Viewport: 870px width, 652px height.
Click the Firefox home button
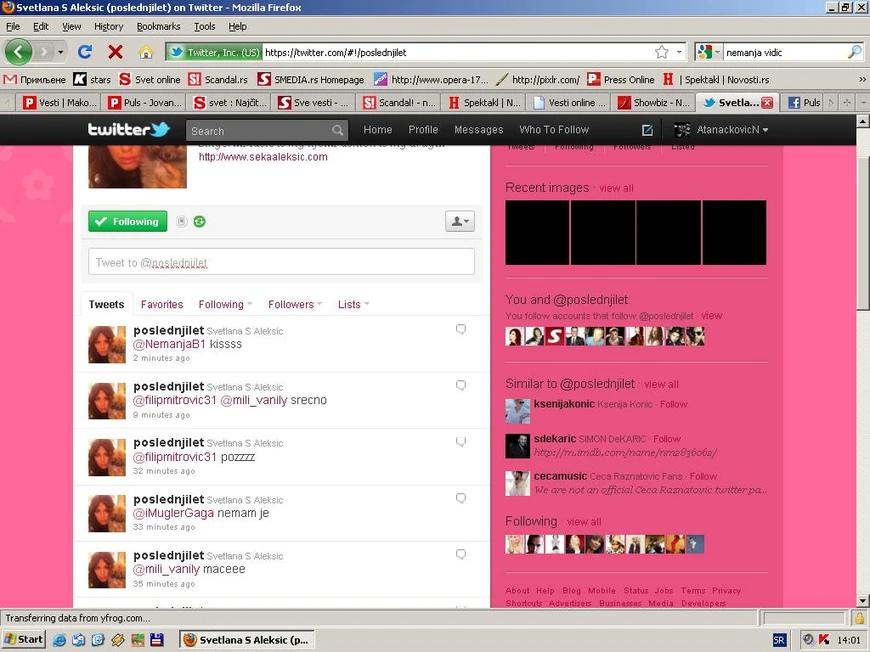pyautogui.click(x=145, y=52)
